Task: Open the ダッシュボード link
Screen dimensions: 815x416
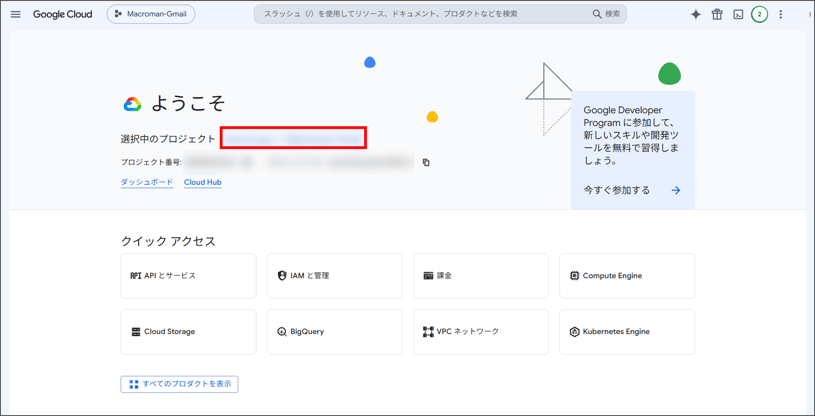Action: (147, 182)
